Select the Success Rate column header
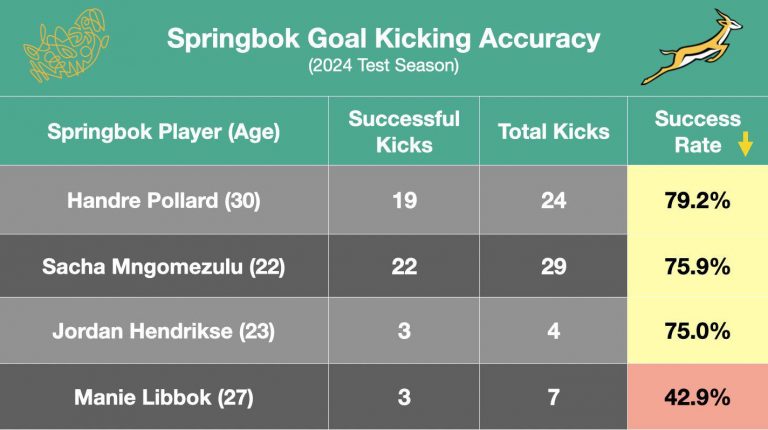Image resolution: width=768 pixels, height=430 pixels. coord(697,131)
